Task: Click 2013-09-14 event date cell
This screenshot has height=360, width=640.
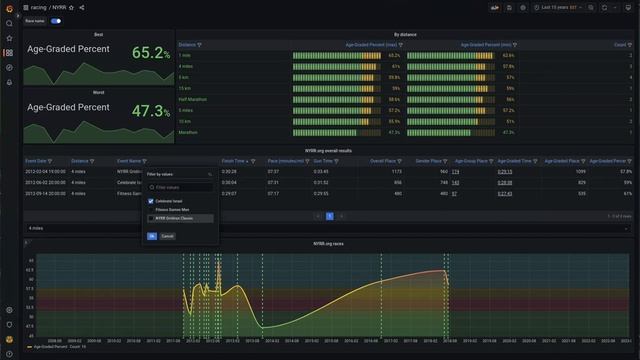Action: 45,193
